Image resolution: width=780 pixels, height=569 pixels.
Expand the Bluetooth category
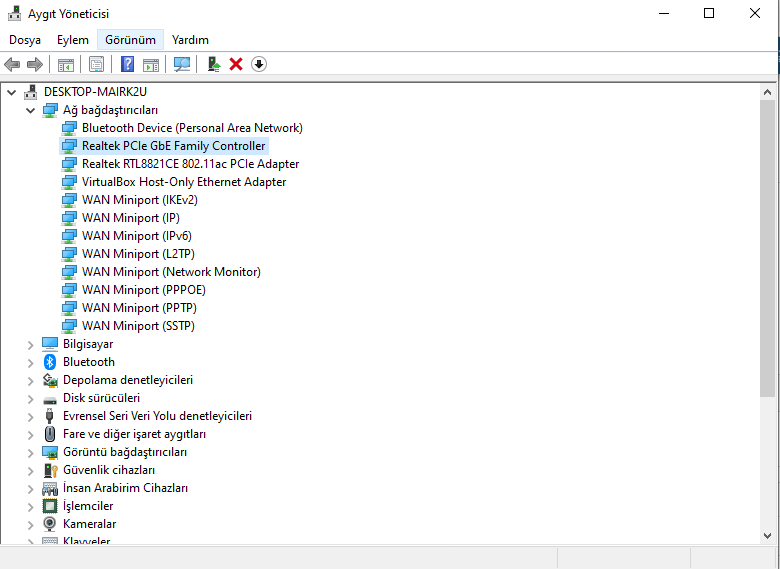click(x=30, y=363)
